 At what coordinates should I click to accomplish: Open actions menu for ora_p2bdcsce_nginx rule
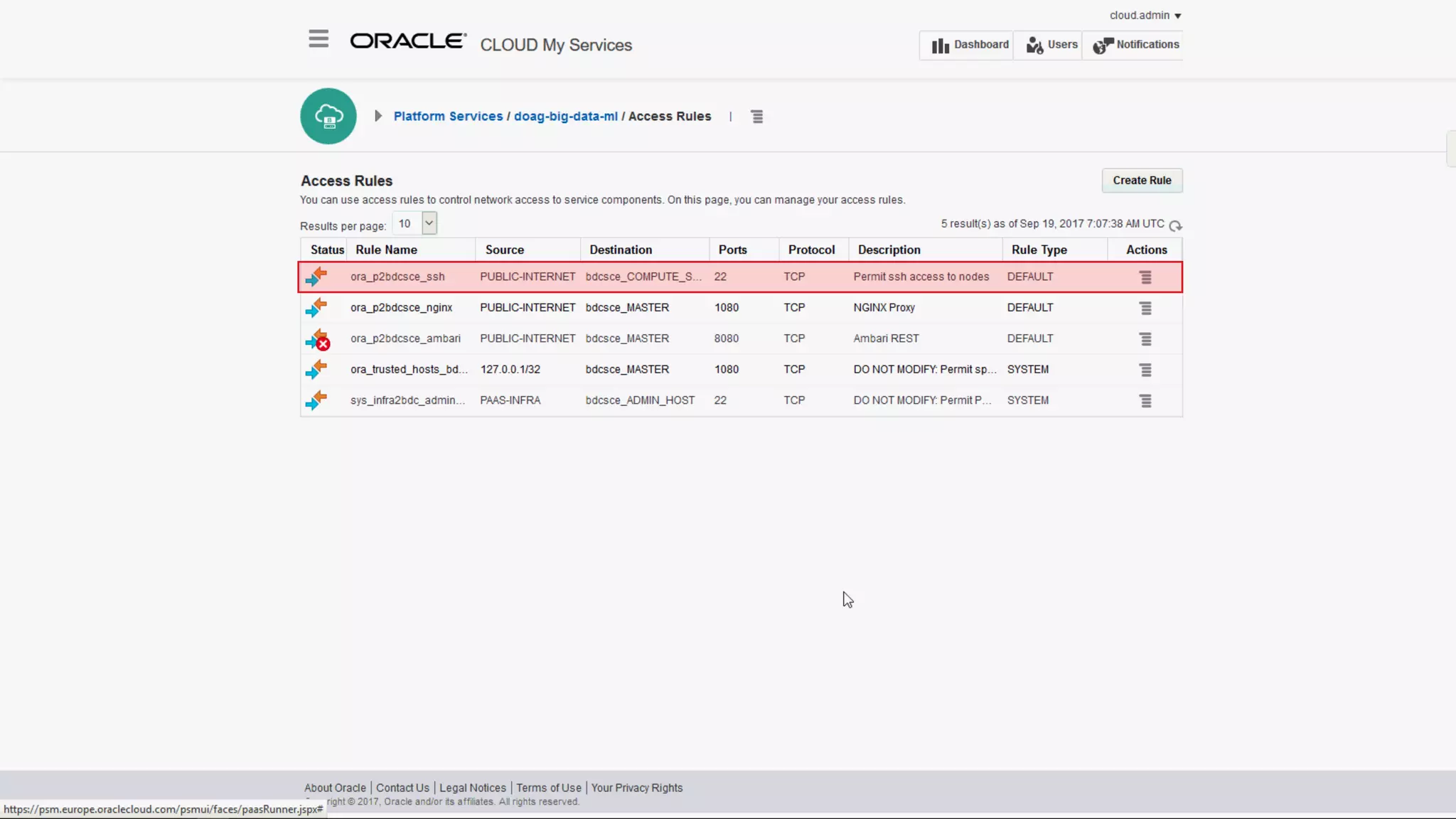click(1145, 308)
